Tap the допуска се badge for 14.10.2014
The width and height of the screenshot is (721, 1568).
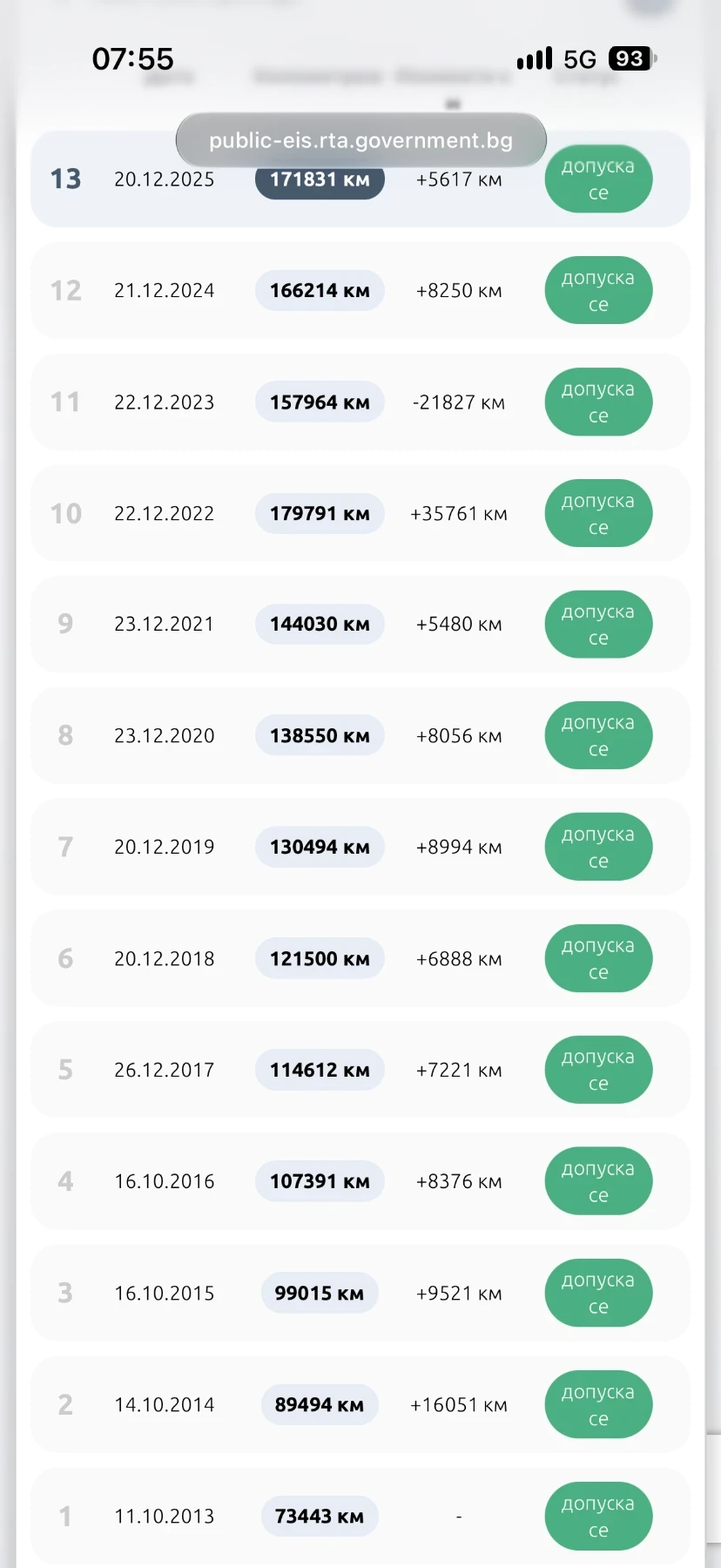tap(598, 1404)
